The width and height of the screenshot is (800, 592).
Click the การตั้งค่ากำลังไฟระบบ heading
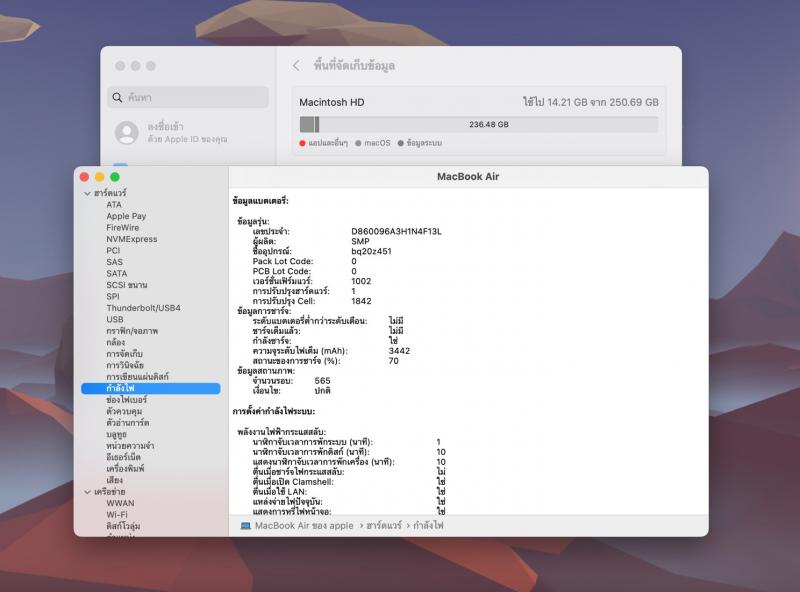coord(274,411)
